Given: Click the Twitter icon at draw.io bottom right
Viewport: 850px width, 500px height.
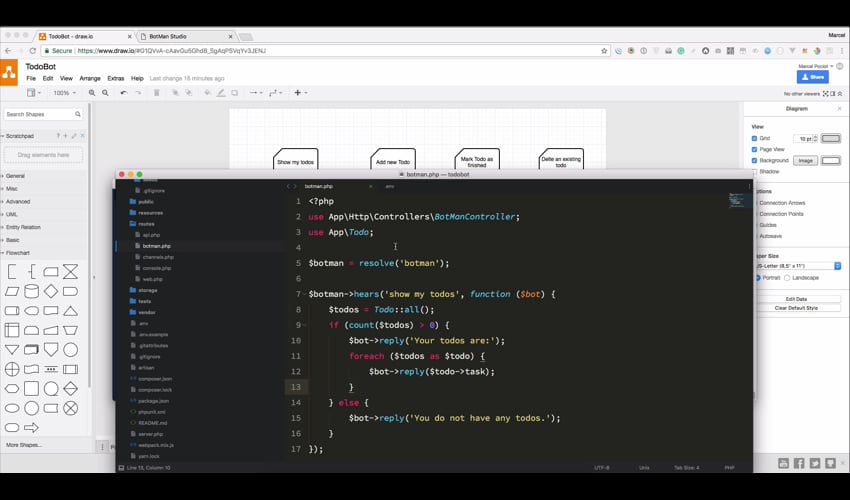Looking at the screenshot, I should (x=815, y=463).
